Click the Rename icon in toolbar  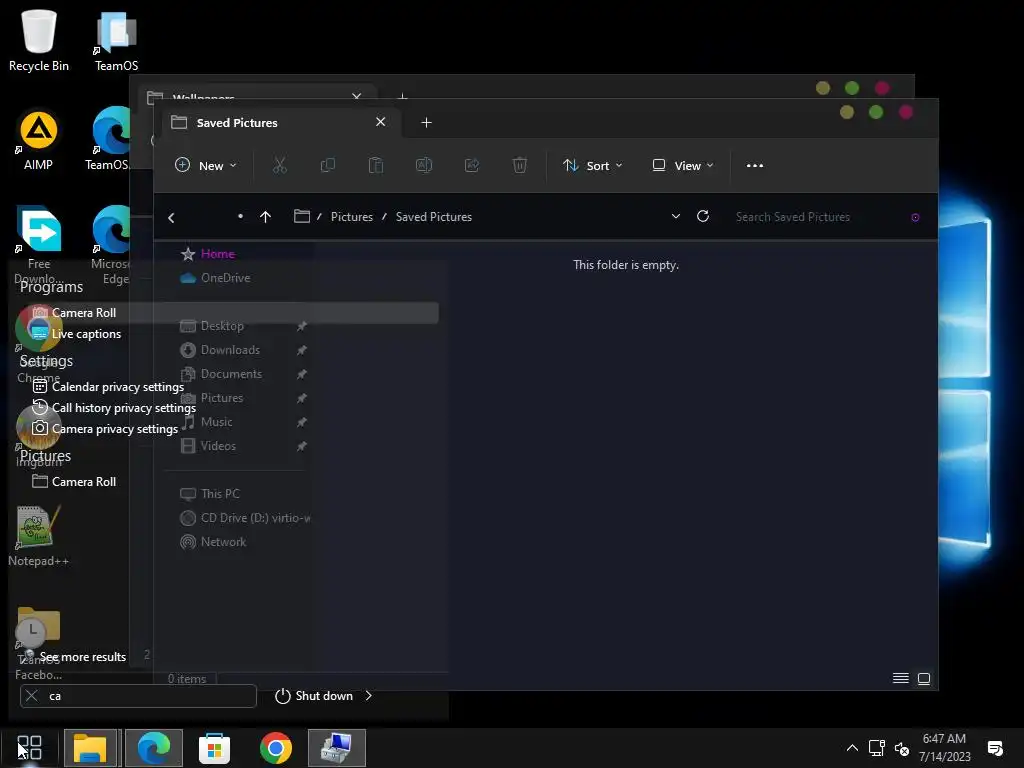pos(424,165)
